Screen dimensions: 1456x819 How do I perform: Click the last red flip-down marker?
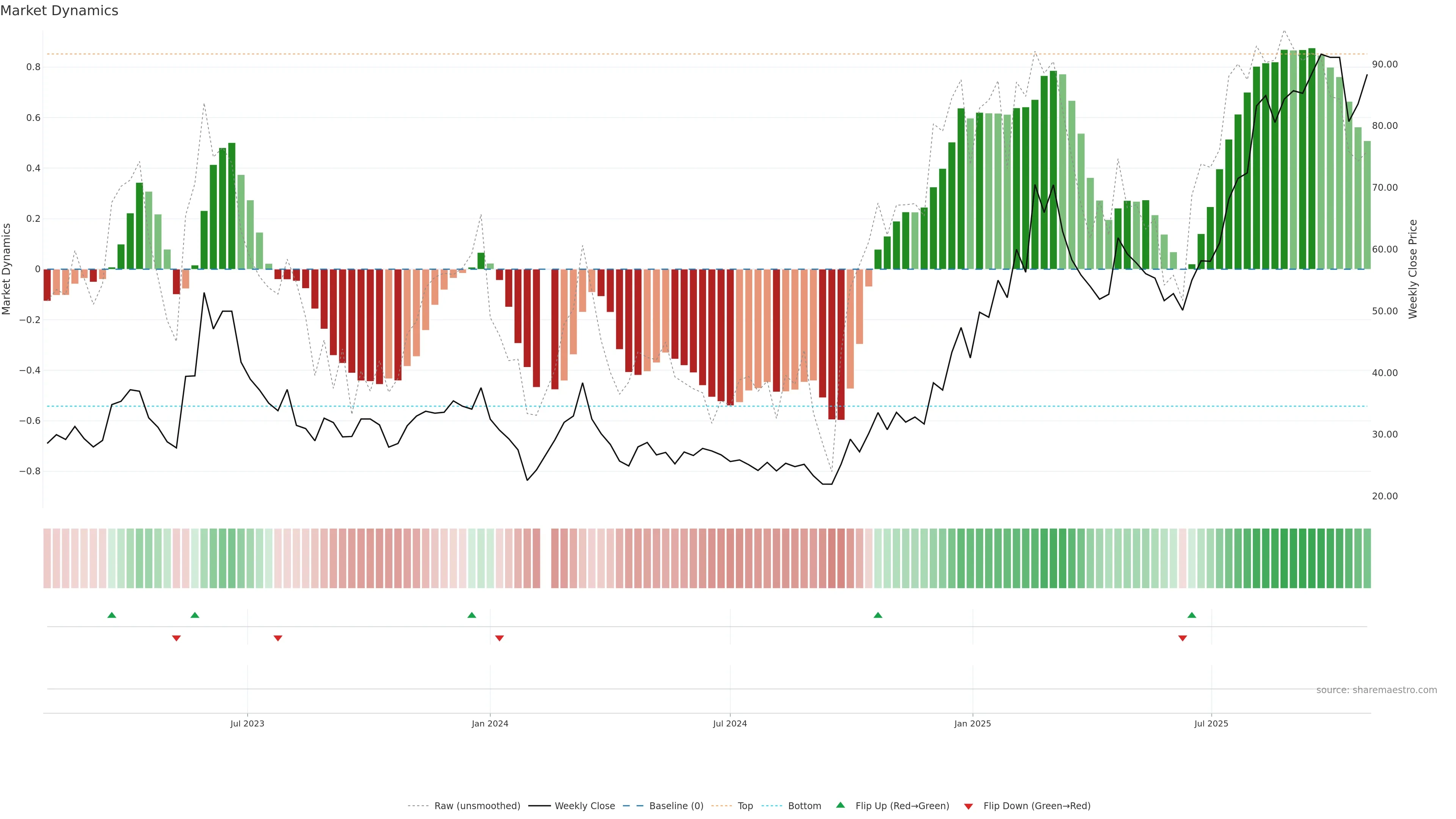[1183, 638]
